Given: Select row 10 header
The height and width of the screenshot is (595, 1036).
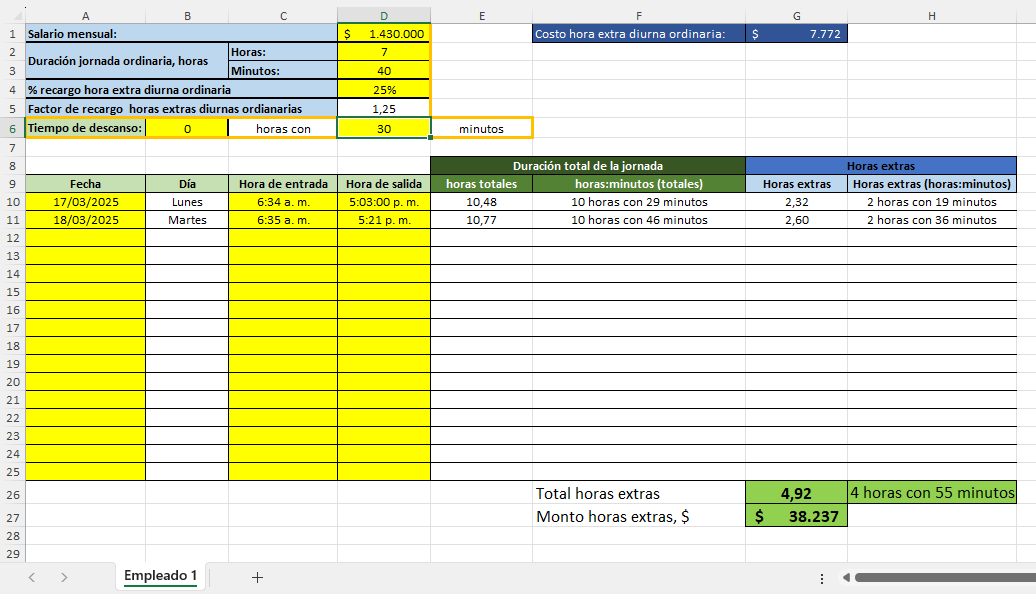Looking at the screenshot, I should [x=12, y=202].
